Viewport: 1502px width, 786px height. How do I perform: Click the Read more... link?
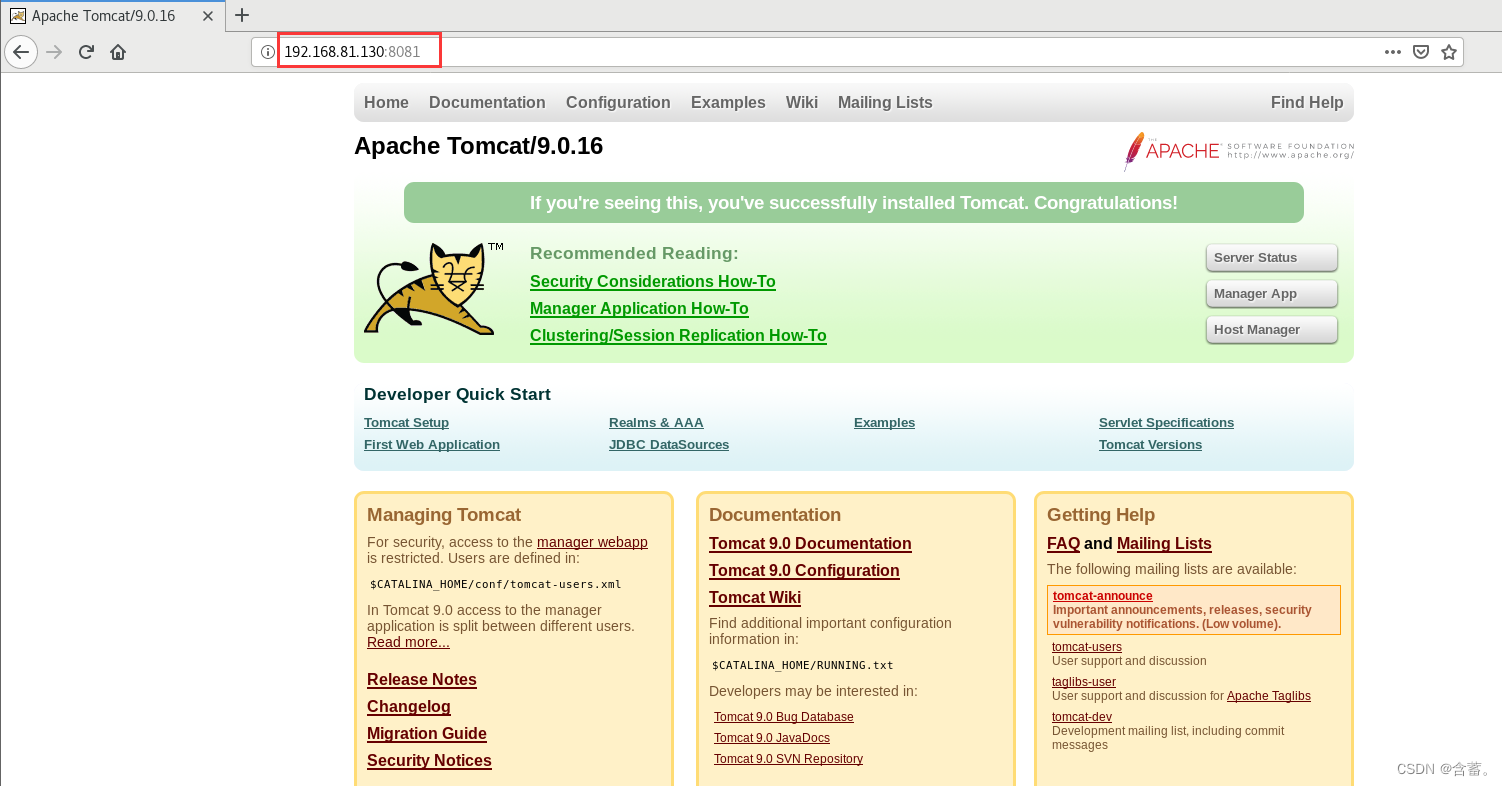point(408,642)
